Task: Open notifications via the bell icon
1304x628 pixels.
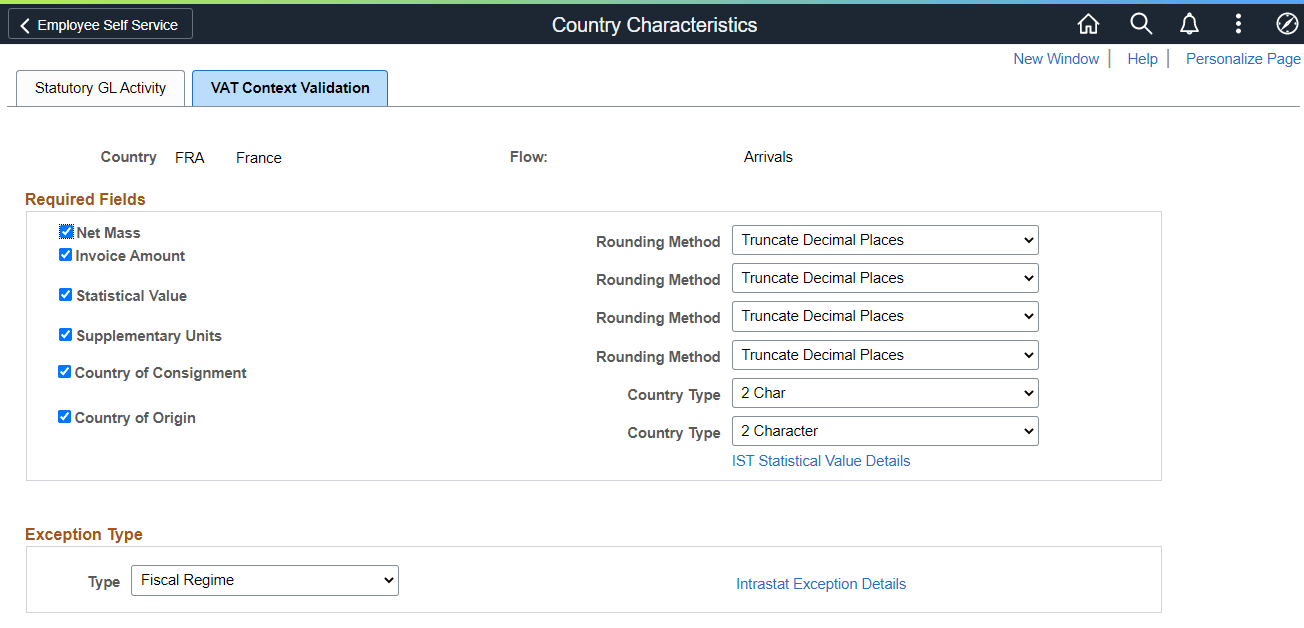Action: tap(1189, 24)
